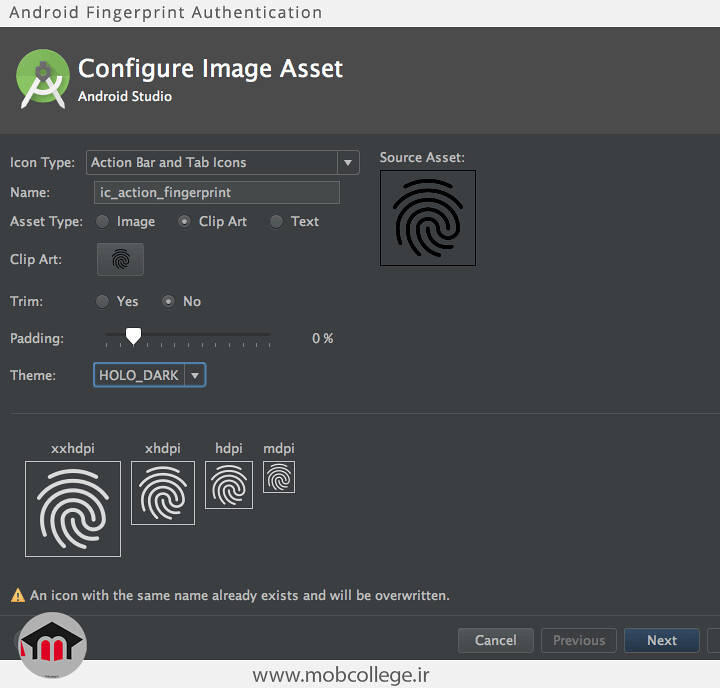Click the Action Bar and Tab Icons combo box
720x688 pixels.
(223, 163)
